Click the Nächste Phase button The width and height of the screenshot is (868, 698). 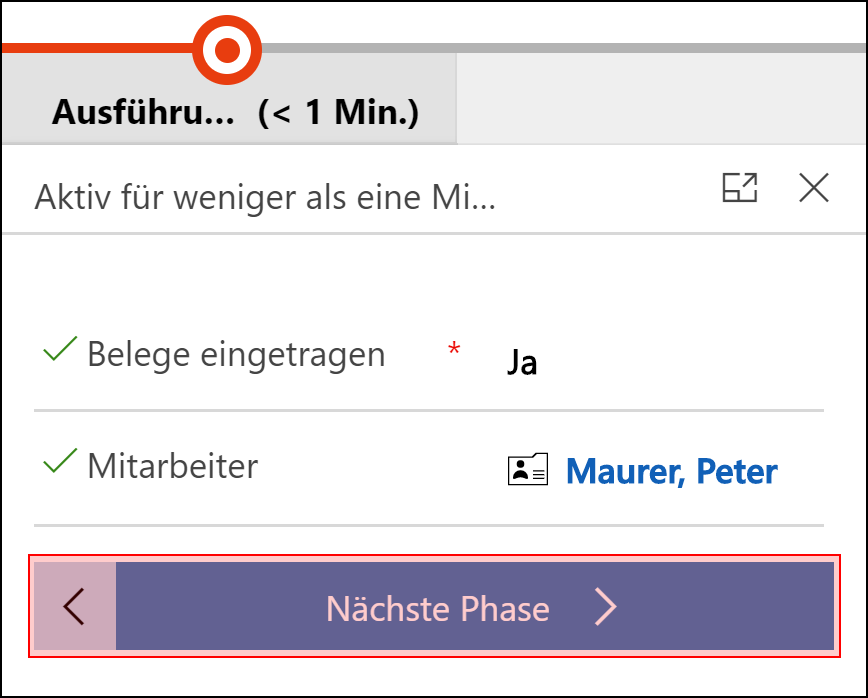coord(474,606)
